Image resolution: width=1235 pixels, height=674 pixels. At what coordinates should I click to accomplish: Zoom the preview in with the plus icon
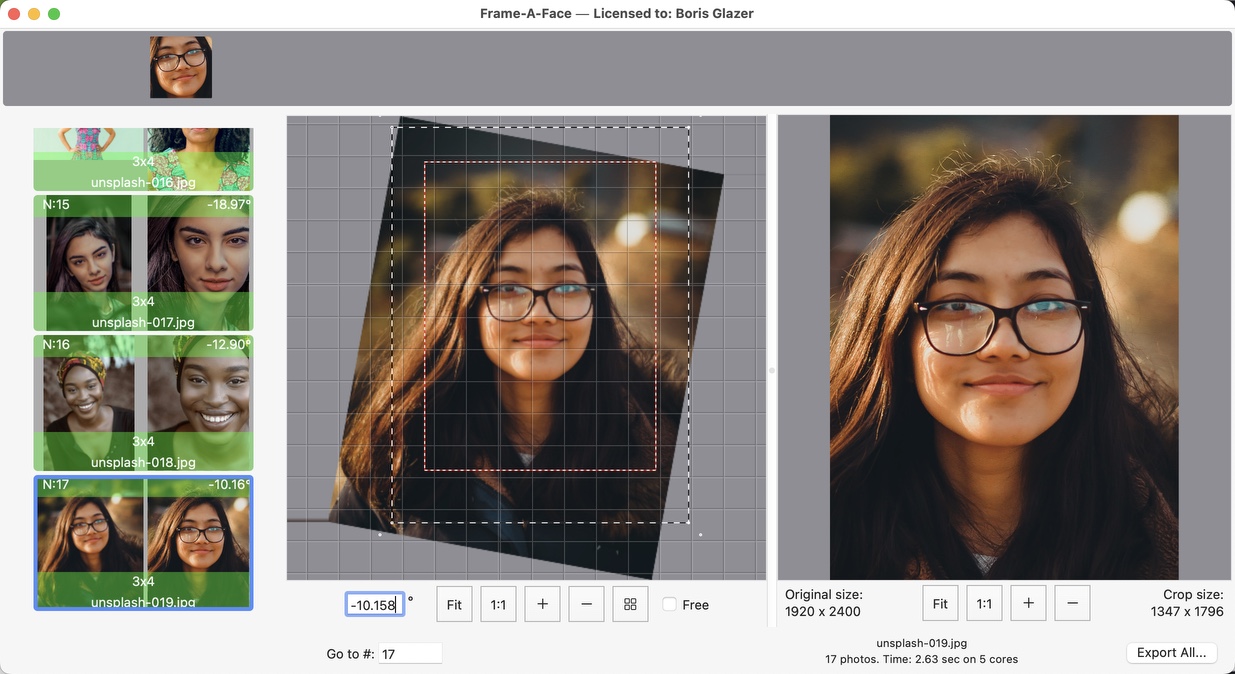(x=1027, y=603)
